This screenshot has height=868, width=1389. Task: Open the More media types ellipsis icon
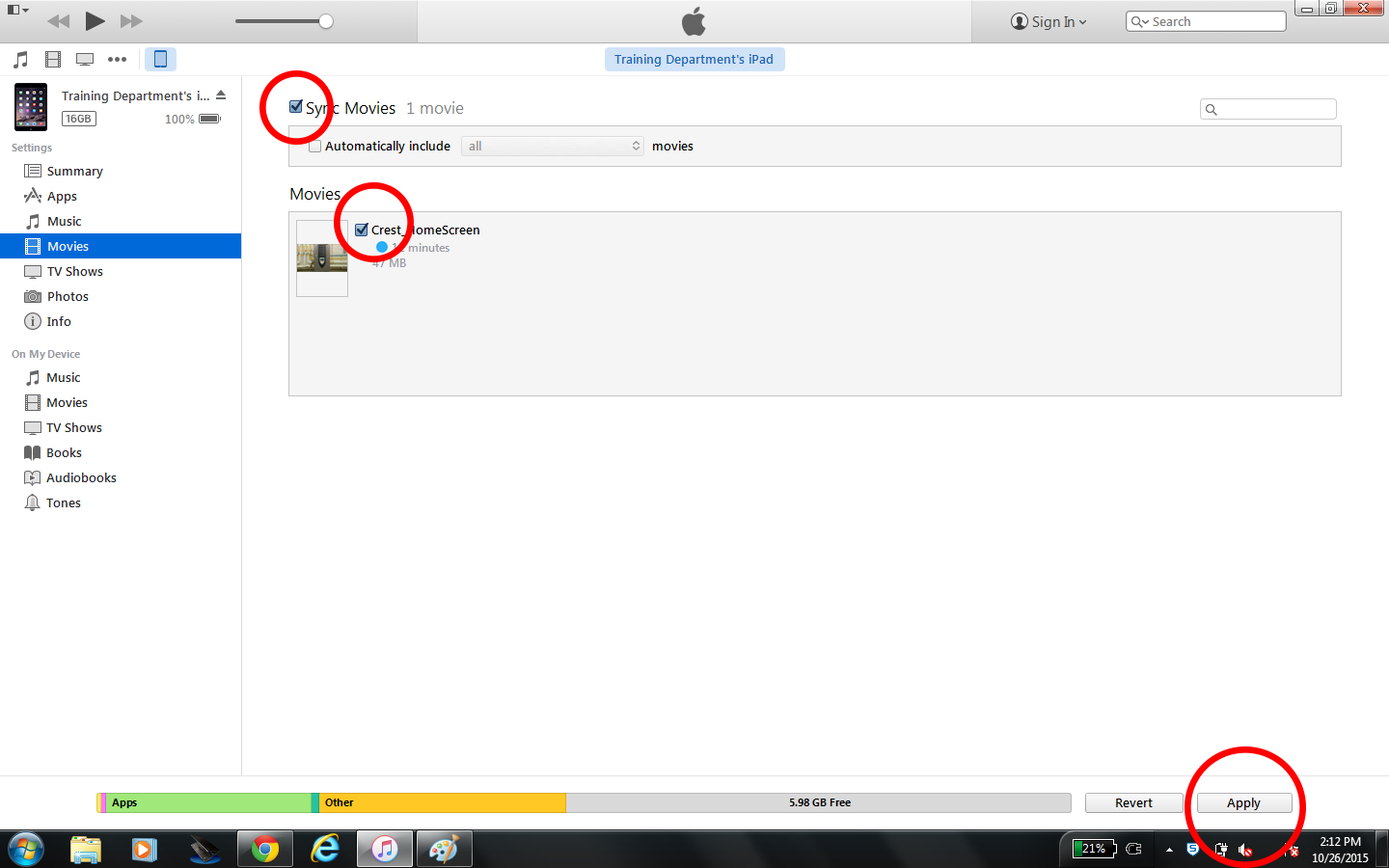point(117,60)
